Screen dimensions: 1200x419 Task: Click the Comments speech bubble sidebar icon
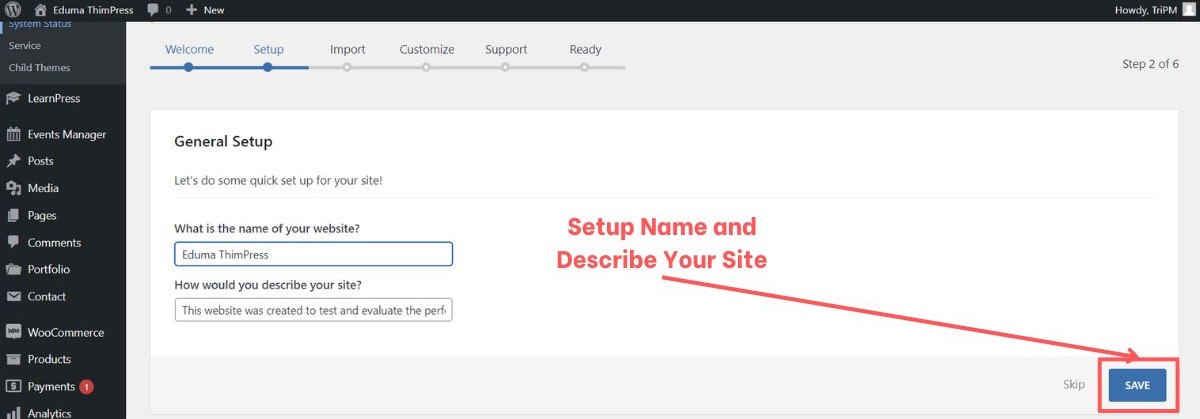[x=13, y=242]
